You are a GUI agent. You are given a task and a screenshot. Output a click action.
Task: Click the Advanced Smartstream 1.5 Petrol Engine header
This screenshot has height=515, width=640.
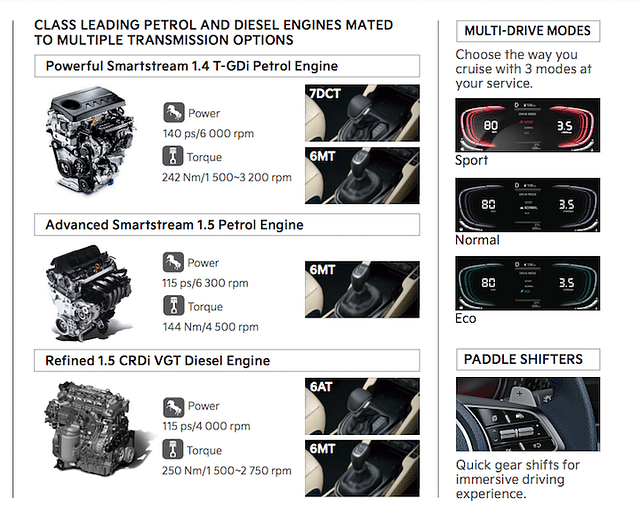tap(227, 224)
